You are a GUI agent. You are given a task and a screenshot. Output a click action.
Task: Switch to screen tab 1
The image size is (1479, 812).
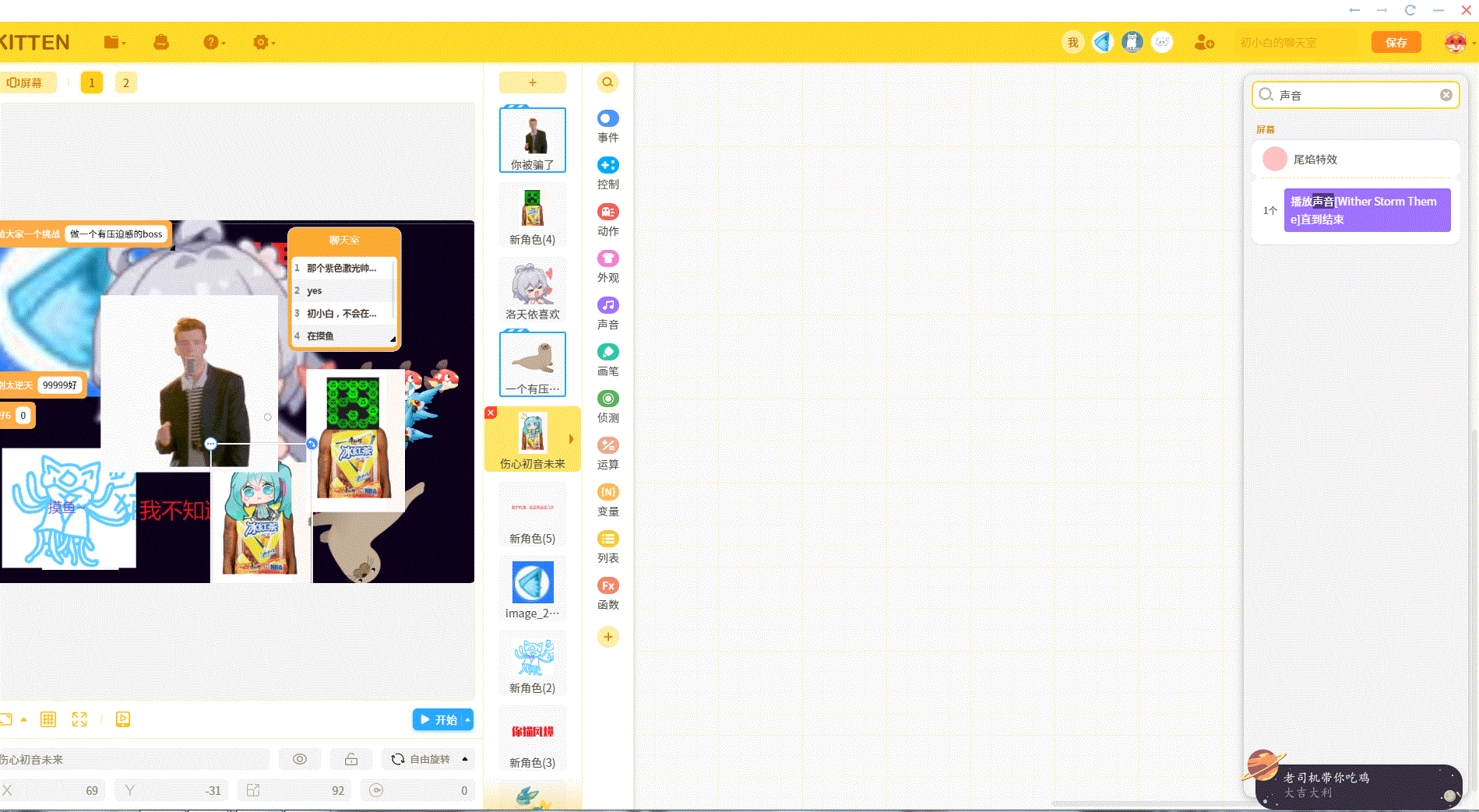[x=92, y=83]
